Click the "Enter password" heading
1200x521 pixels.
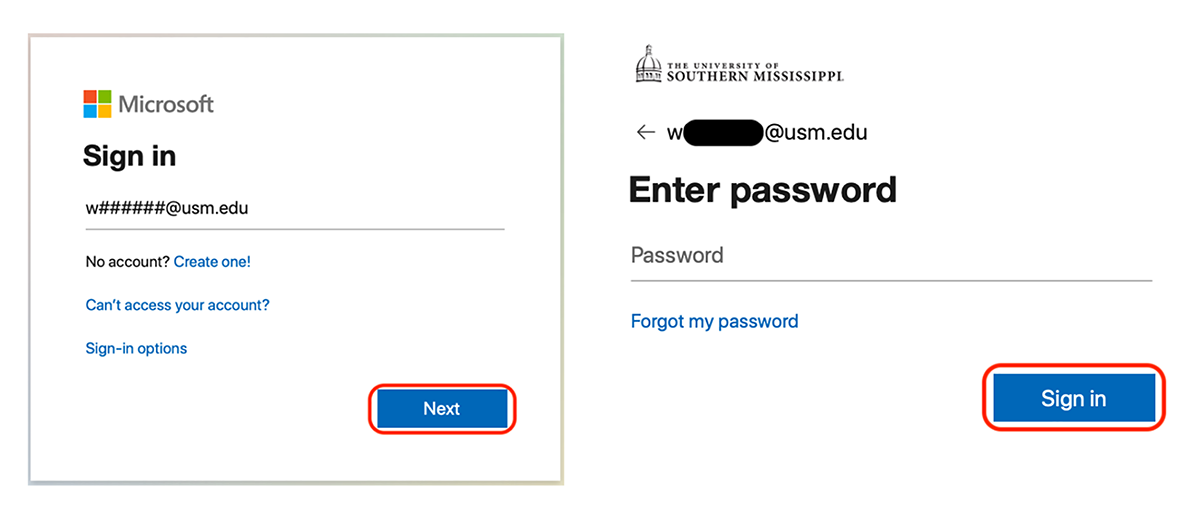pos(762,189)
